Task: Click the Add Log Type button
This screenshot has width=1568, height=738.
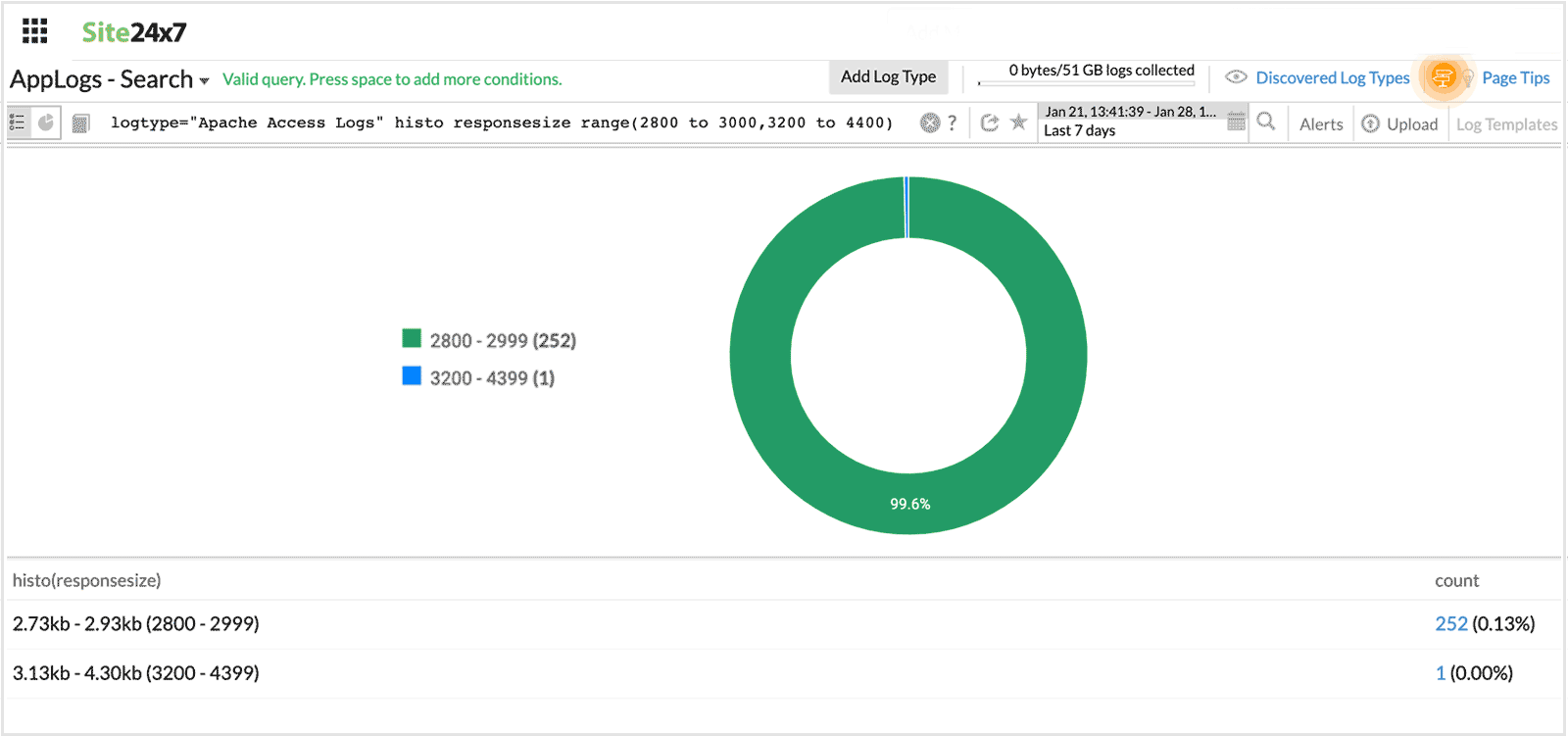Action: click(x=888, y=76)
